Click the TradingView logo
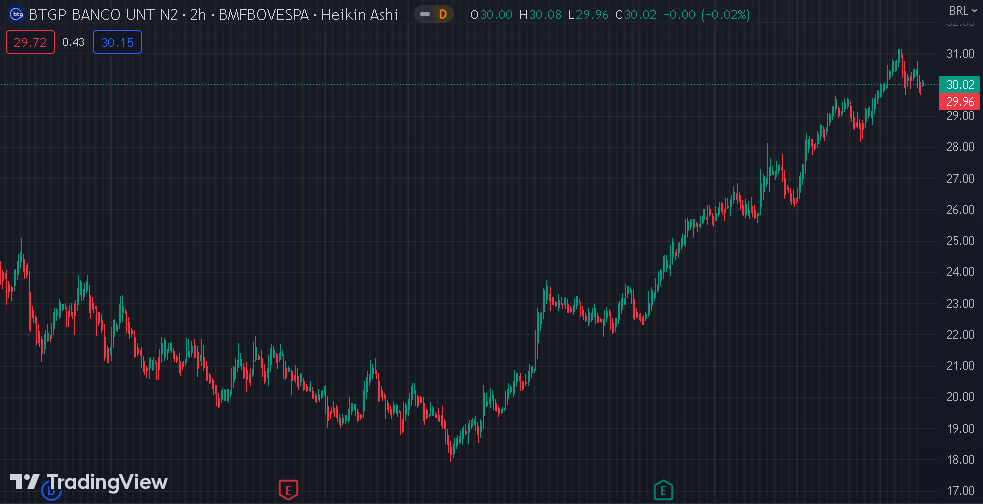 89,481
